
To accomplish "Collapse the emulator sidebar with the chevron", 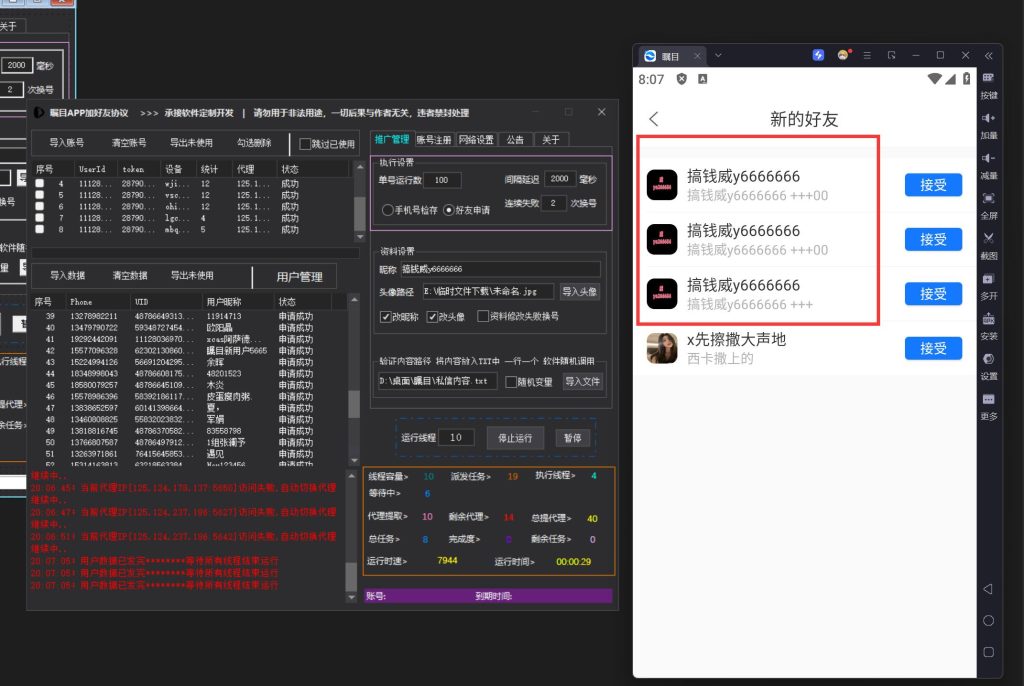I will [x=988, y=55].
